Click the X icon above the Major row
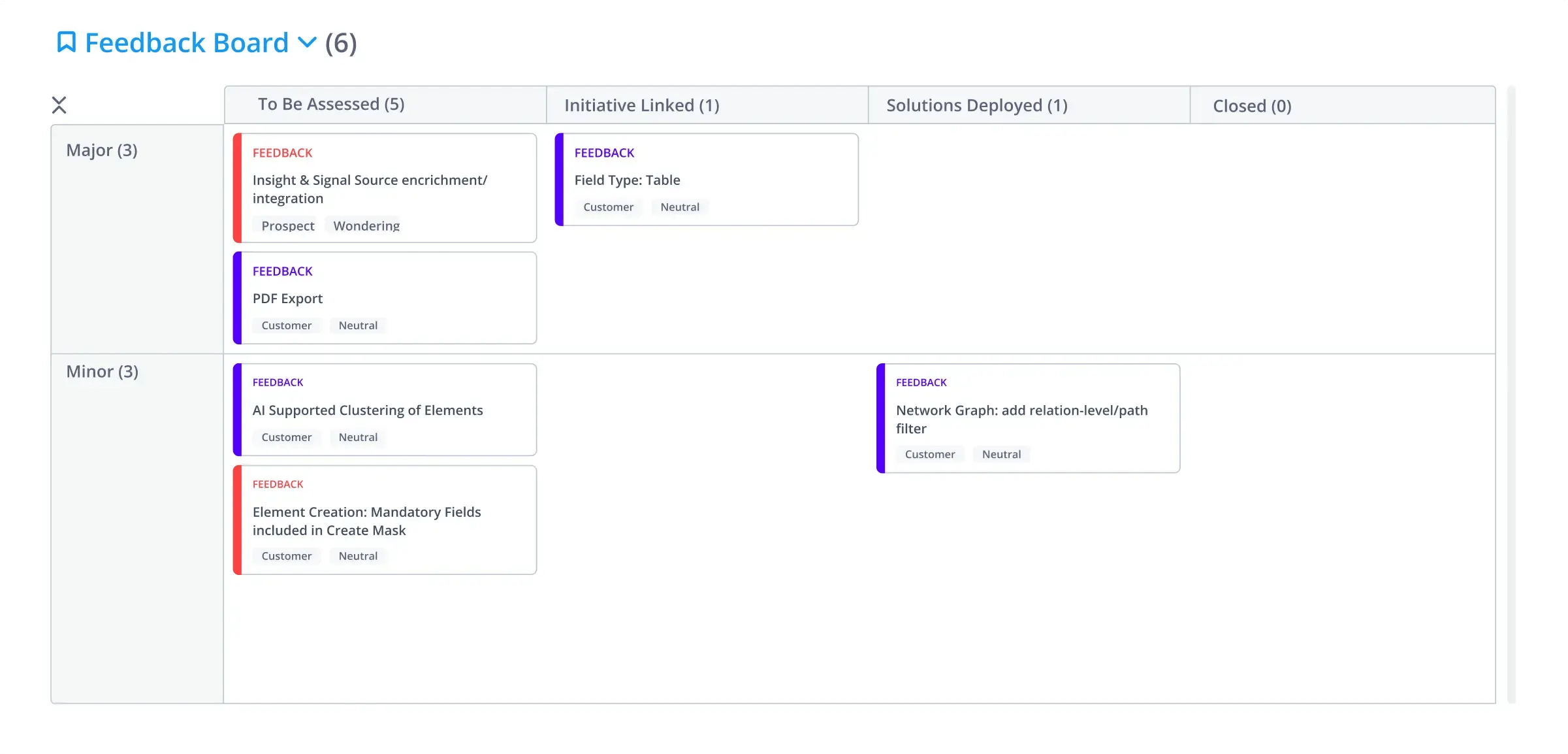1568x754 pixels. point(59,105)
